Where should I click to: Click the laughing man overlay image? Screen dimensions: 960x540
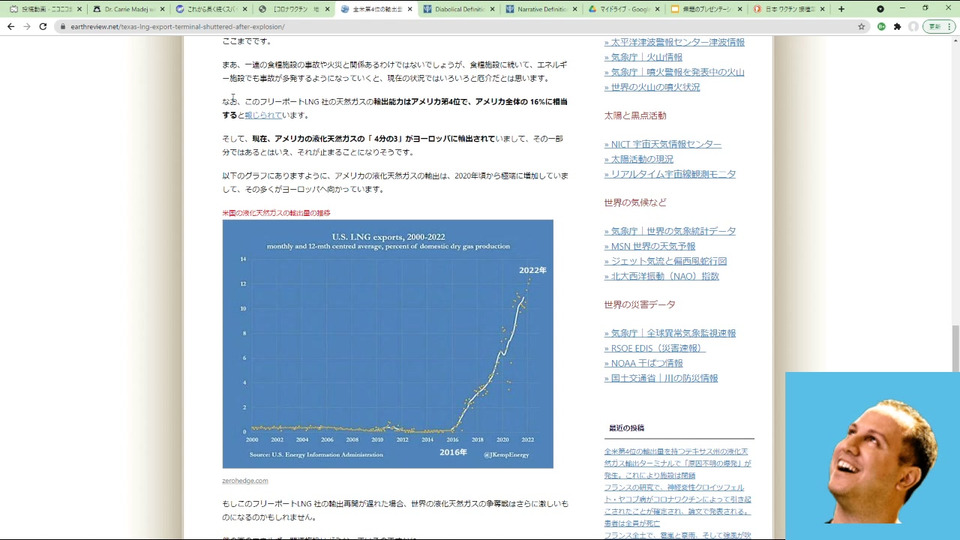pos(872,456)
